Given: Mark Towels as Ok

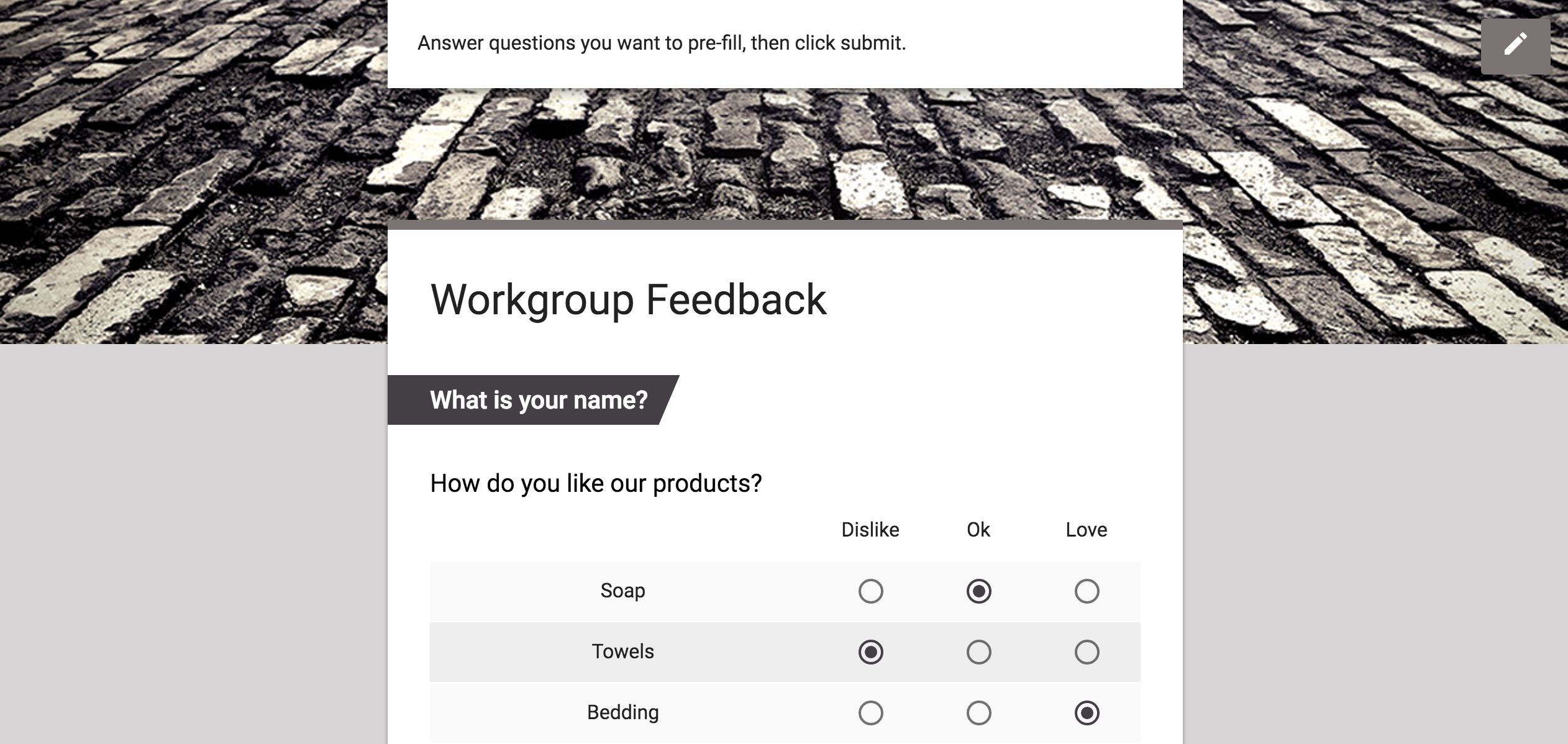Looking at the screenshot, I should coord(978,652).
